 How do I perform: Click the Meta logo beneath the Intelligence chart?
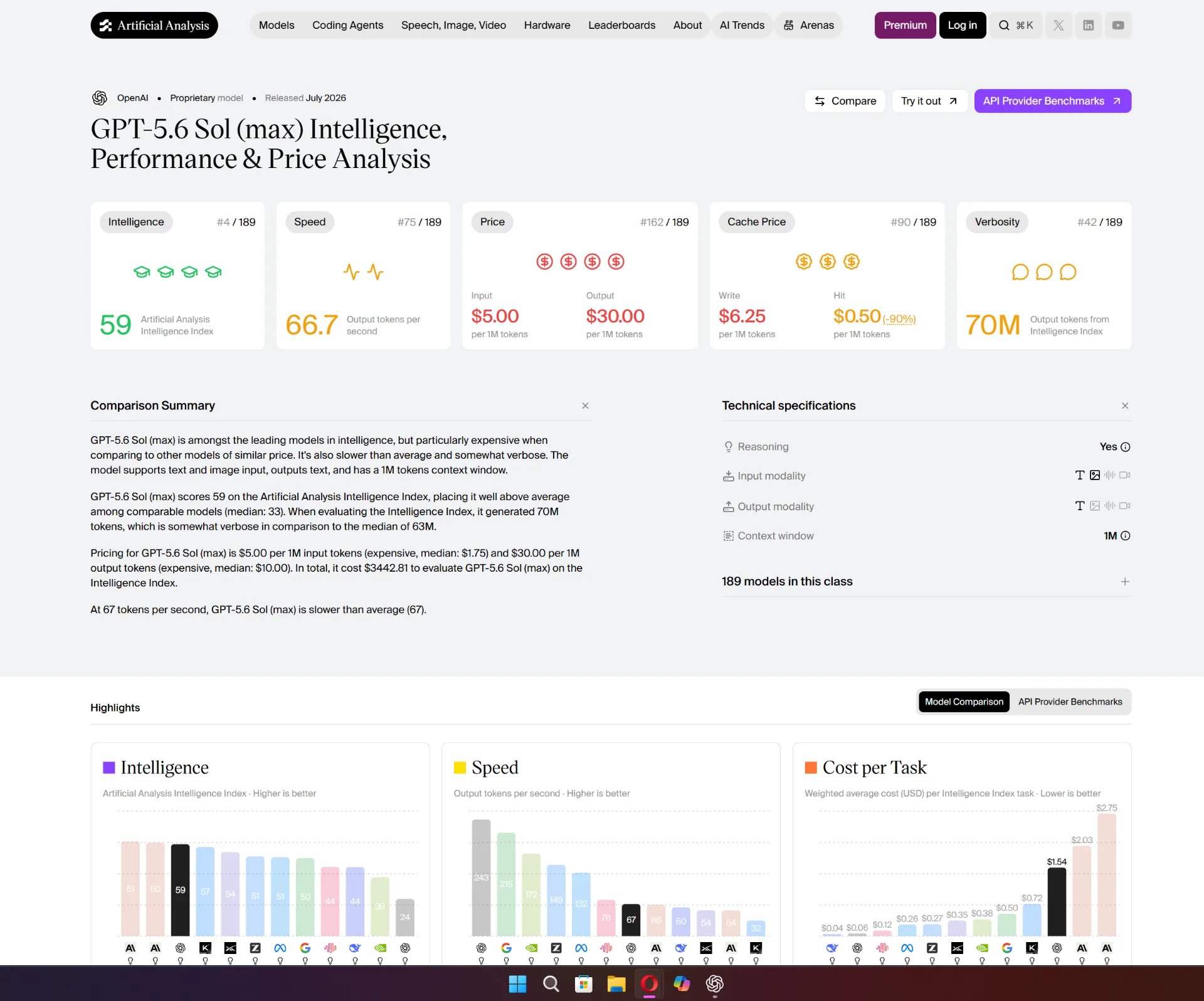(x=280, y=948)
